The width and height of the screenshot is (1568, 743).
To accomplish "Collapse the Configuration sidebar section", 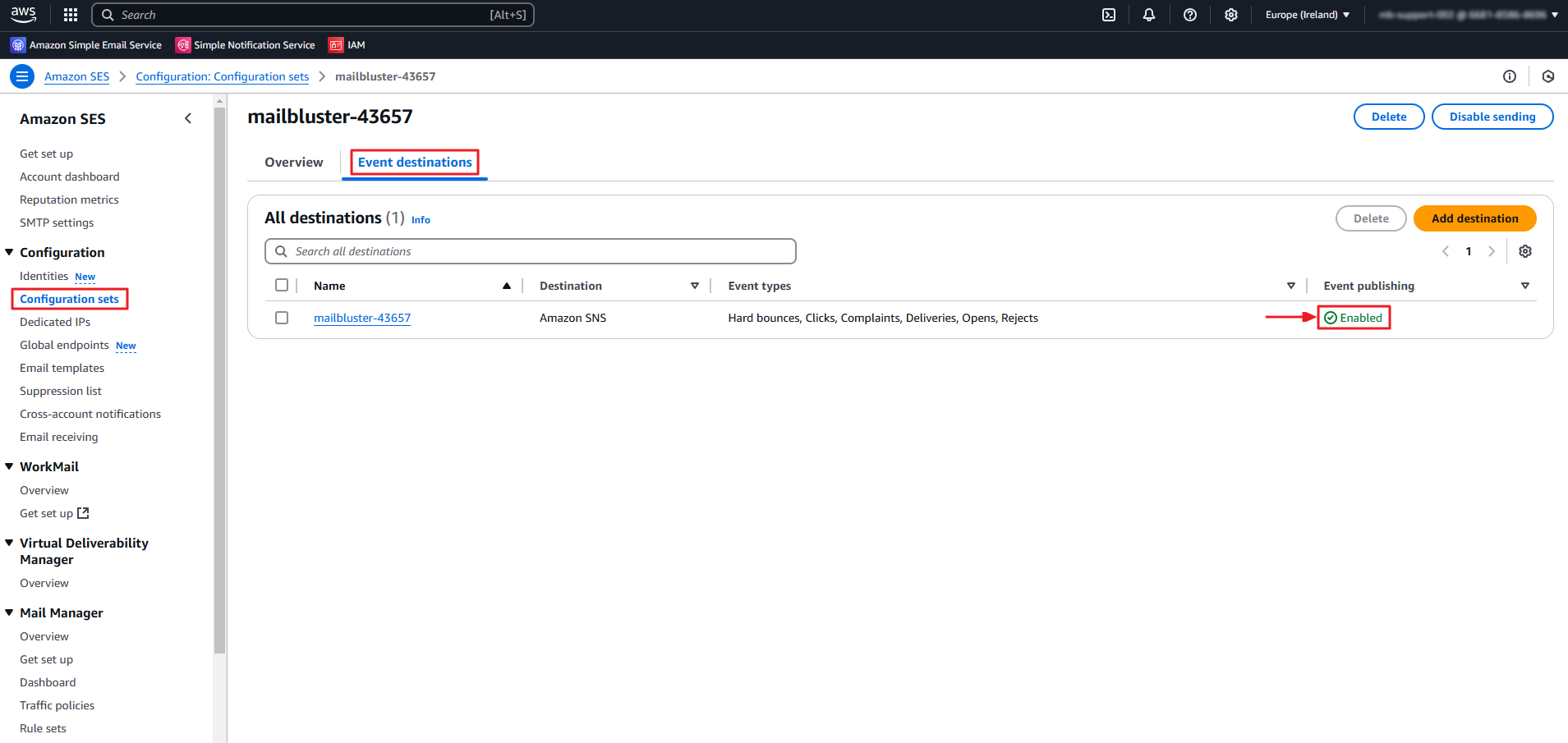I will pyautogui.click(x=10, y=252).
